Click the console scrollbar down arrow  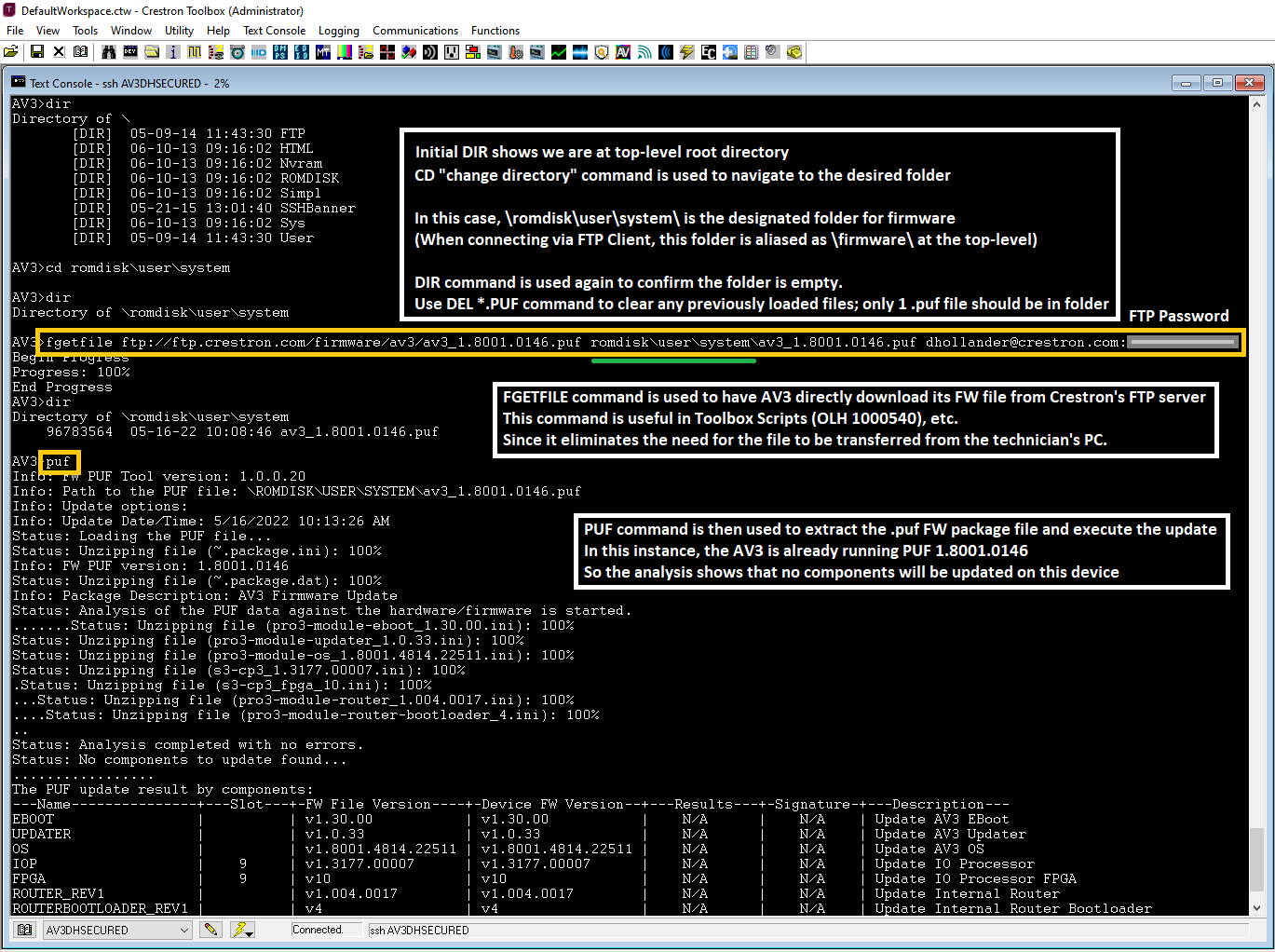[1256, 907]
